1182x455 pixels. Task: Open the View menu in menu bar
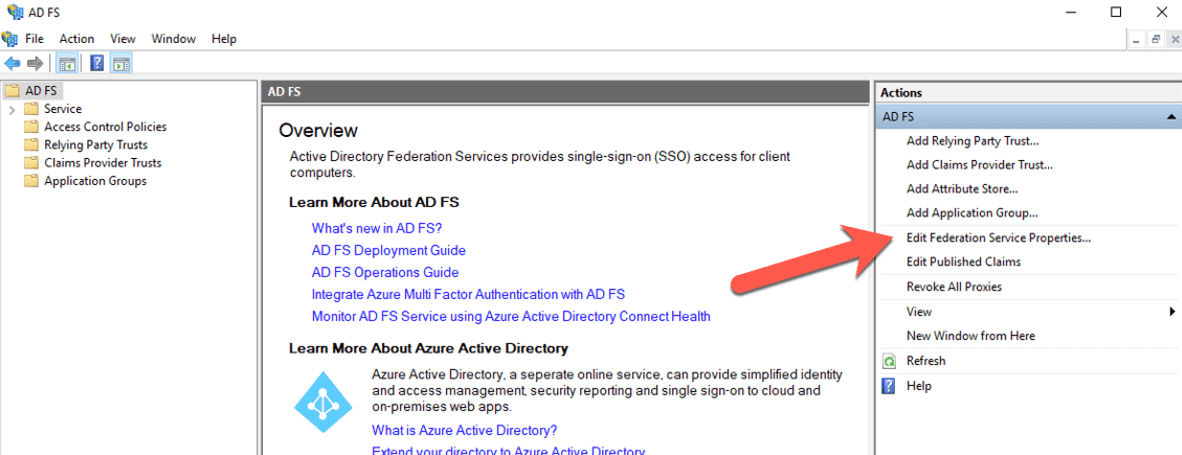[x=123, y=38]
